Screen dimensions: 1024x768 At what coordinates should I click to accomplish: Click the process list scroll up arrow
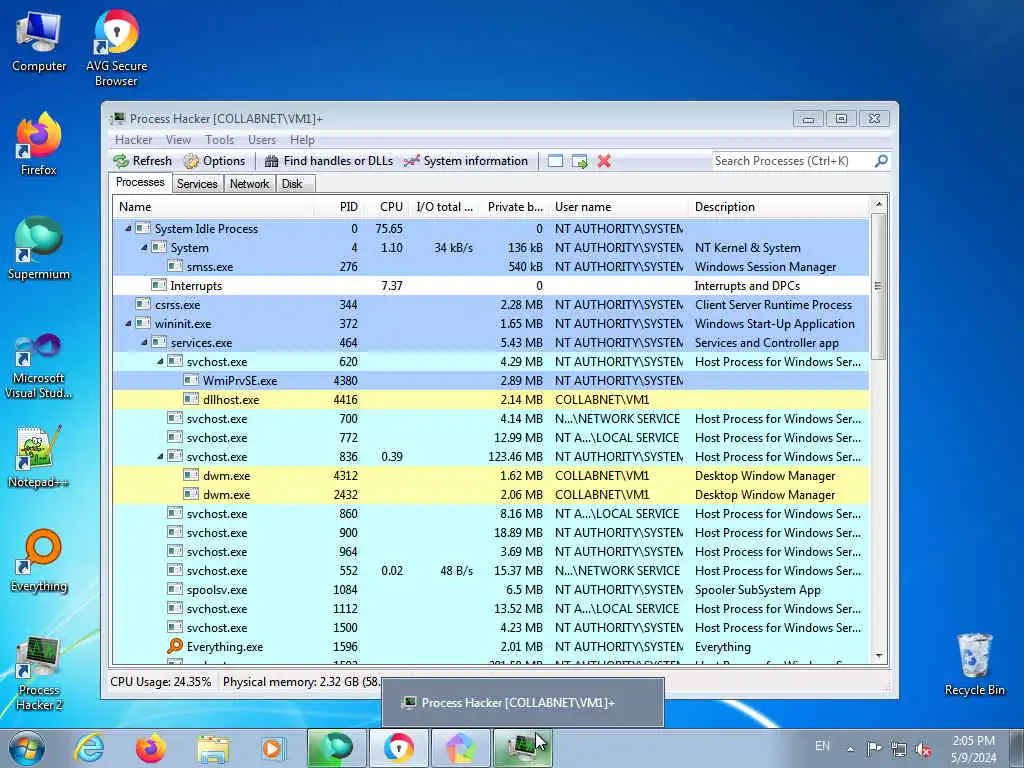879,204
